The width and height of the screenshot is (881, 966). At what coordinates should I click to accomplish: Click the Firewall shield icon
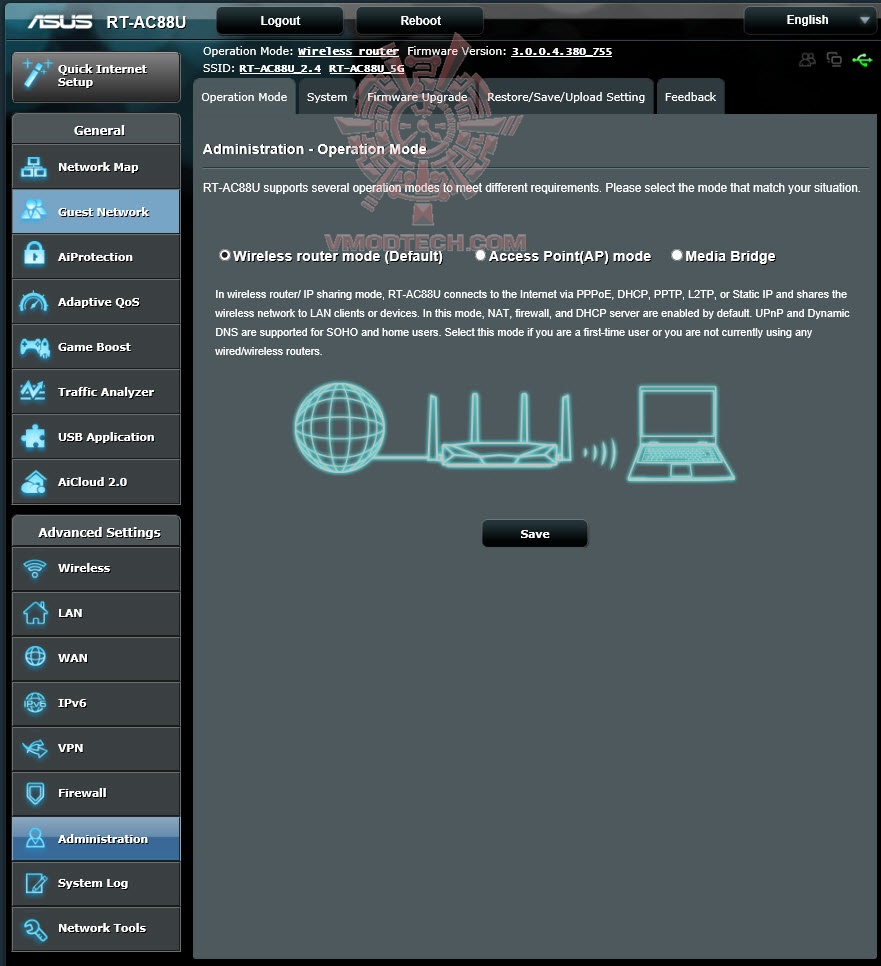[x=35, y=793]
